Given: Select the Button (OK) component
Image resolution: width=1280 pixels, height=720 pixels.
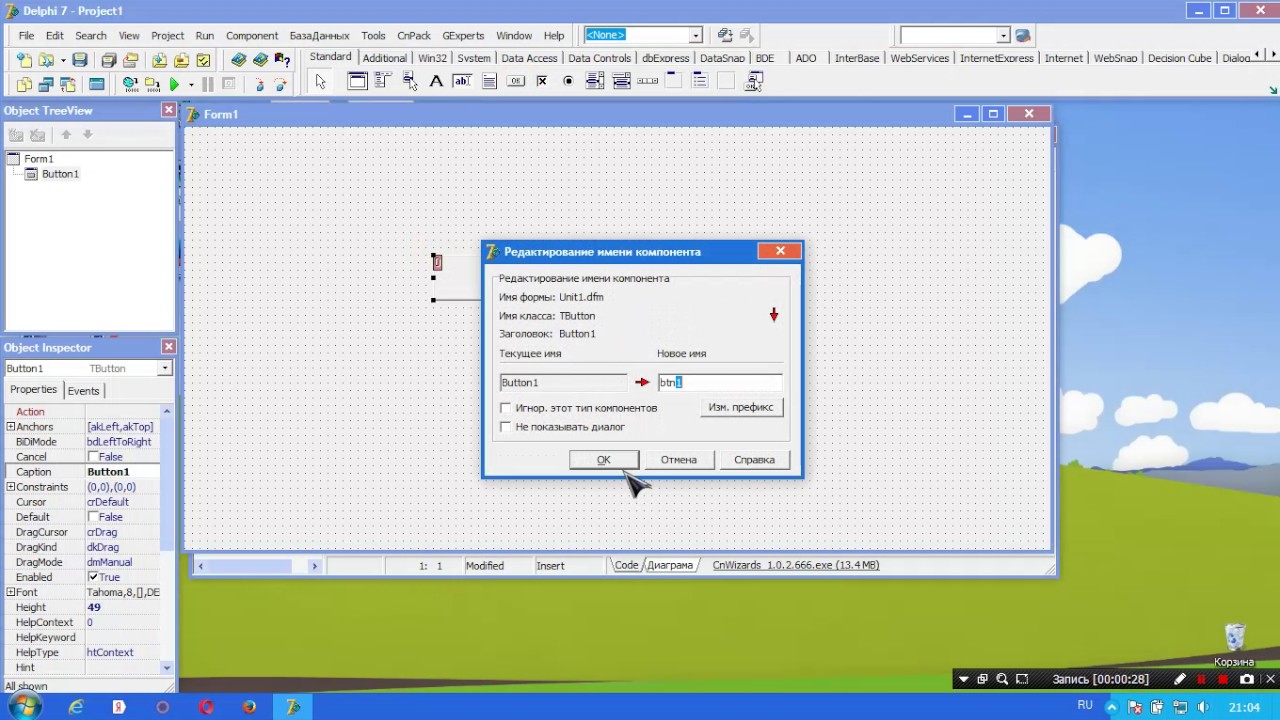Looking at the screenshot, I should 516,81.
